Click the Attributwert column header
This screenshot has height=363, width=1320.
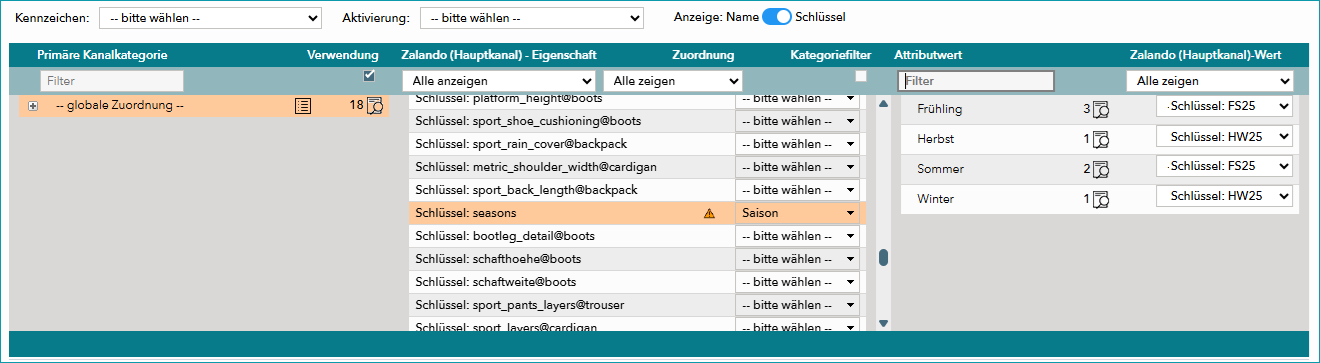[928, 55]
